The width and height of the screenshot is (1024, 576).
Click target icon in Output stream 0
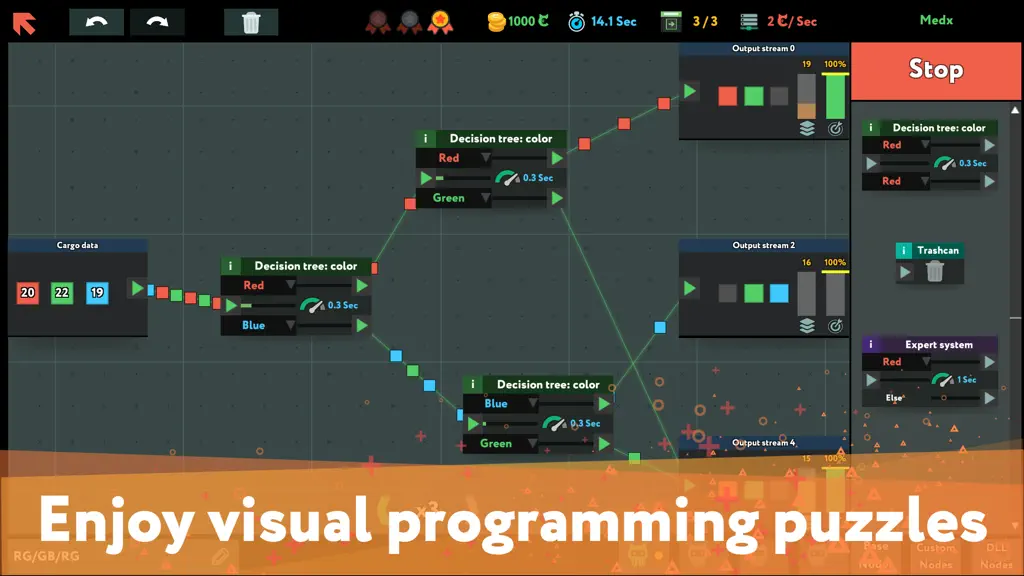835,129
